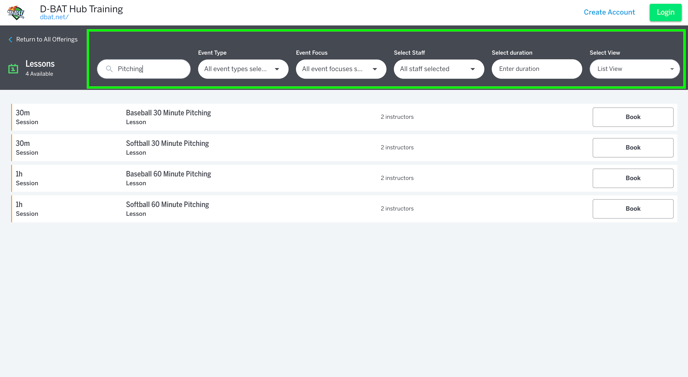Click the Enter duration field
This screenshot has height=377, width=688.
537,69
